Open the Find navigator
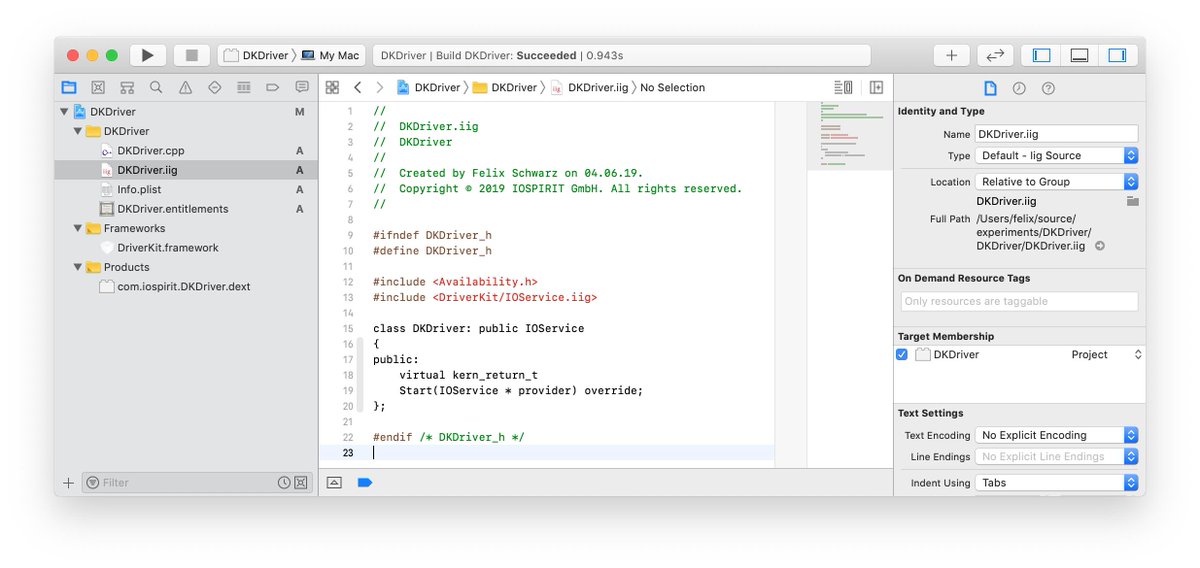 click(156, 88)
